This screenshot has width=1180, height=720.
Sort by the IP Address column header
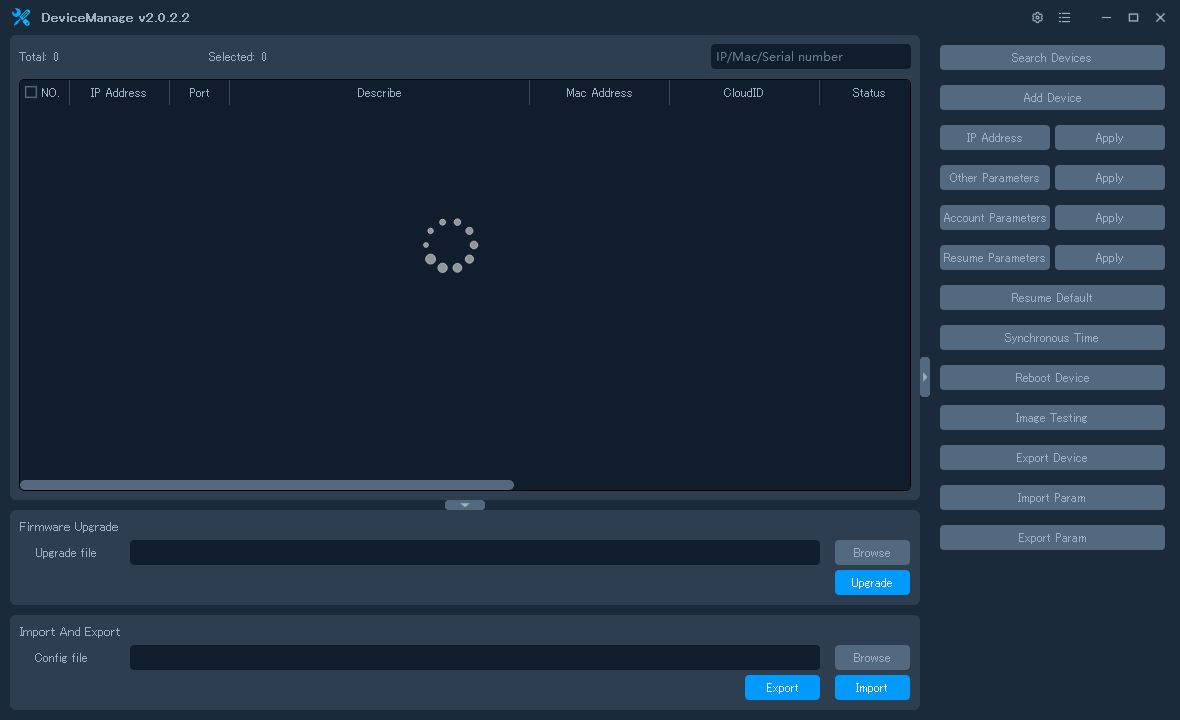tap(118, 93)
